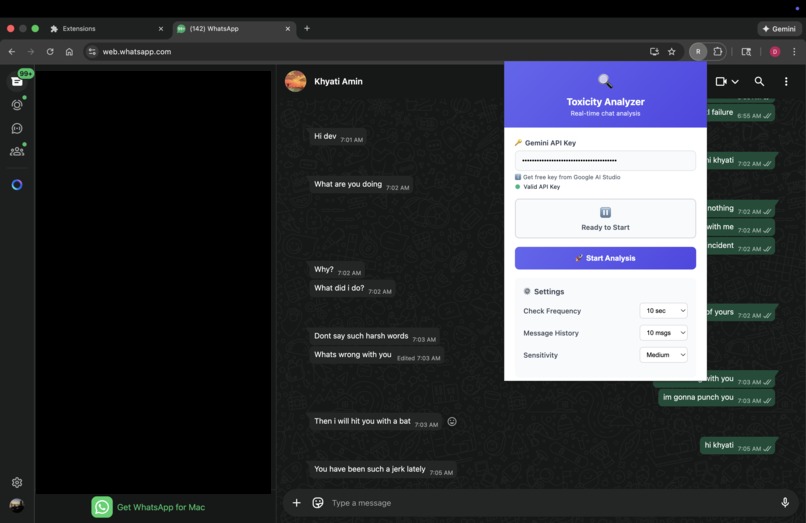Select 'Dont say such harsh words' message
Image resolution: width=806 pixels, height=523 pixels.
coord(374,336)
